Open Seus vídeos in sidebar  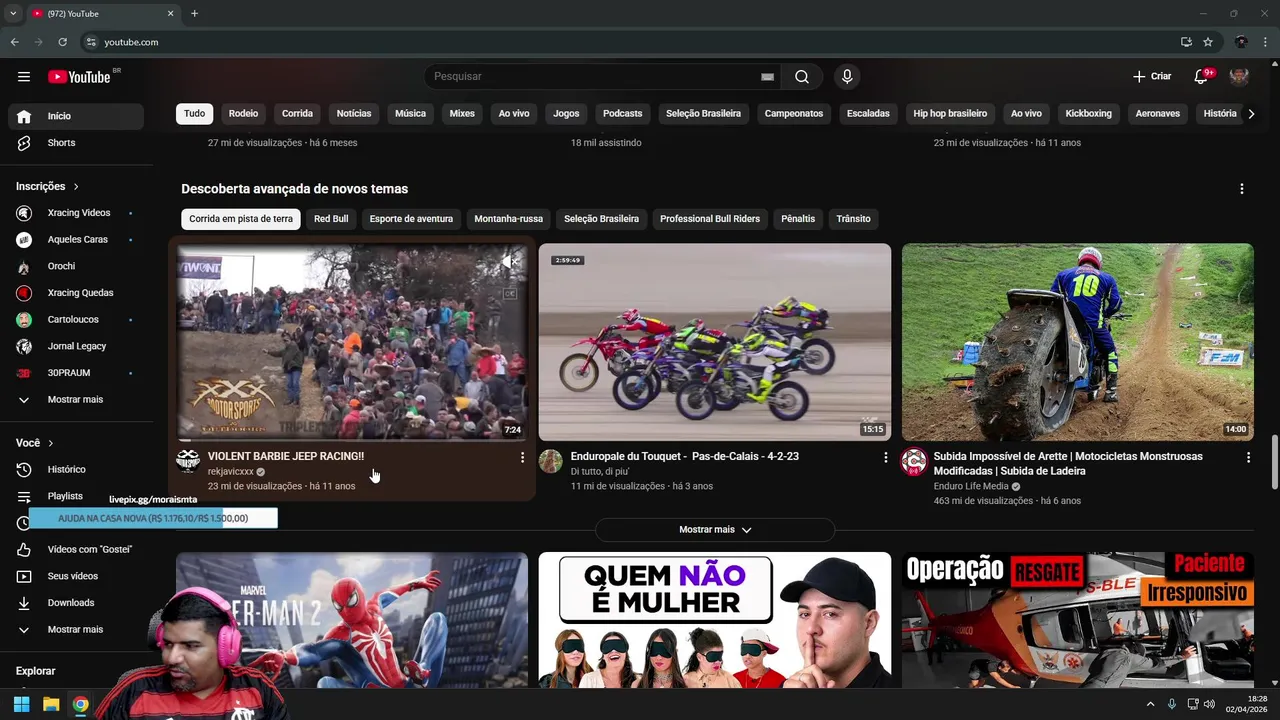coord(76,576)
